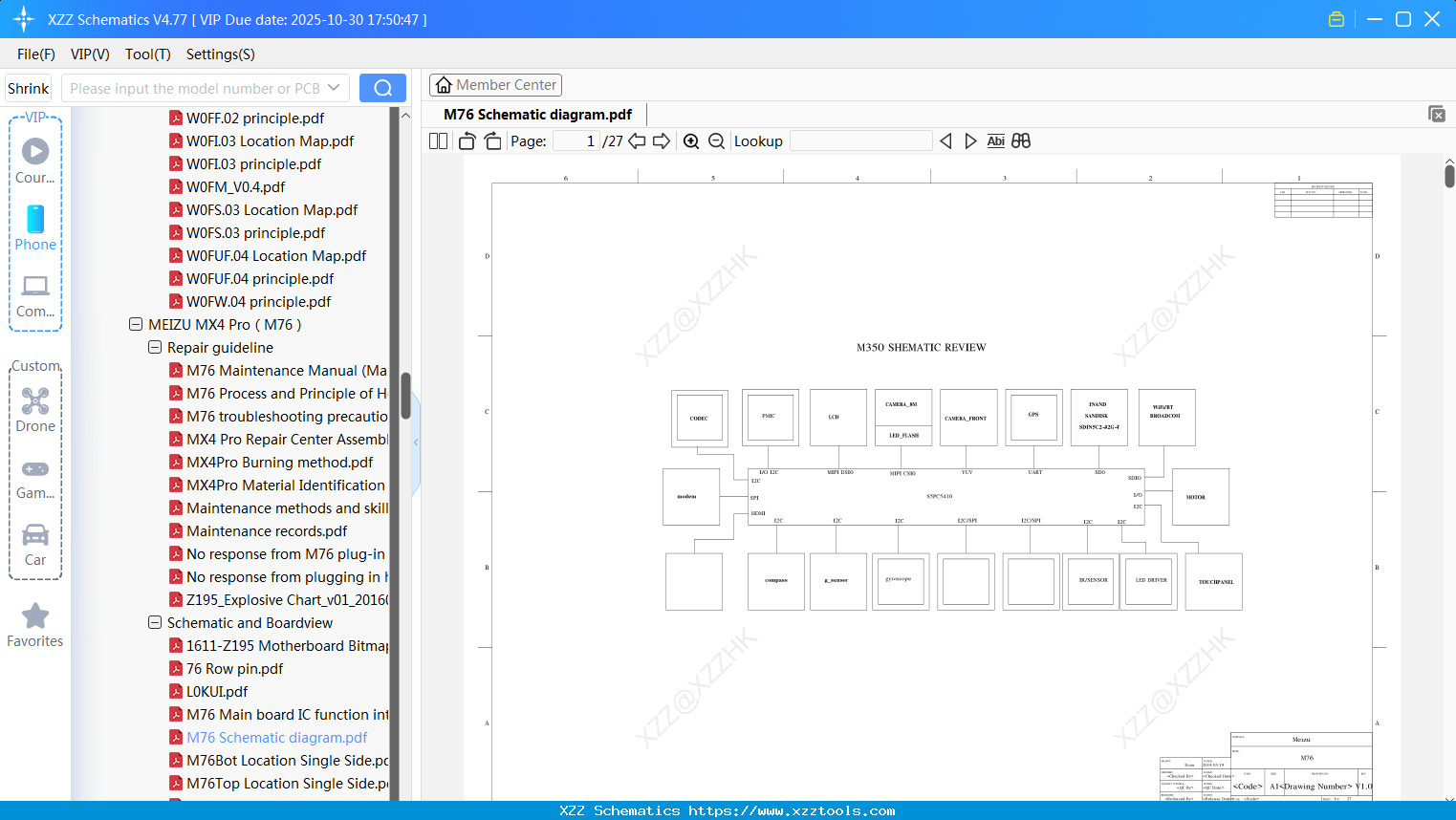Toggle the Abi match-case search option
This screenshot has width=1456, height=820.
click(x=995, y=140)
